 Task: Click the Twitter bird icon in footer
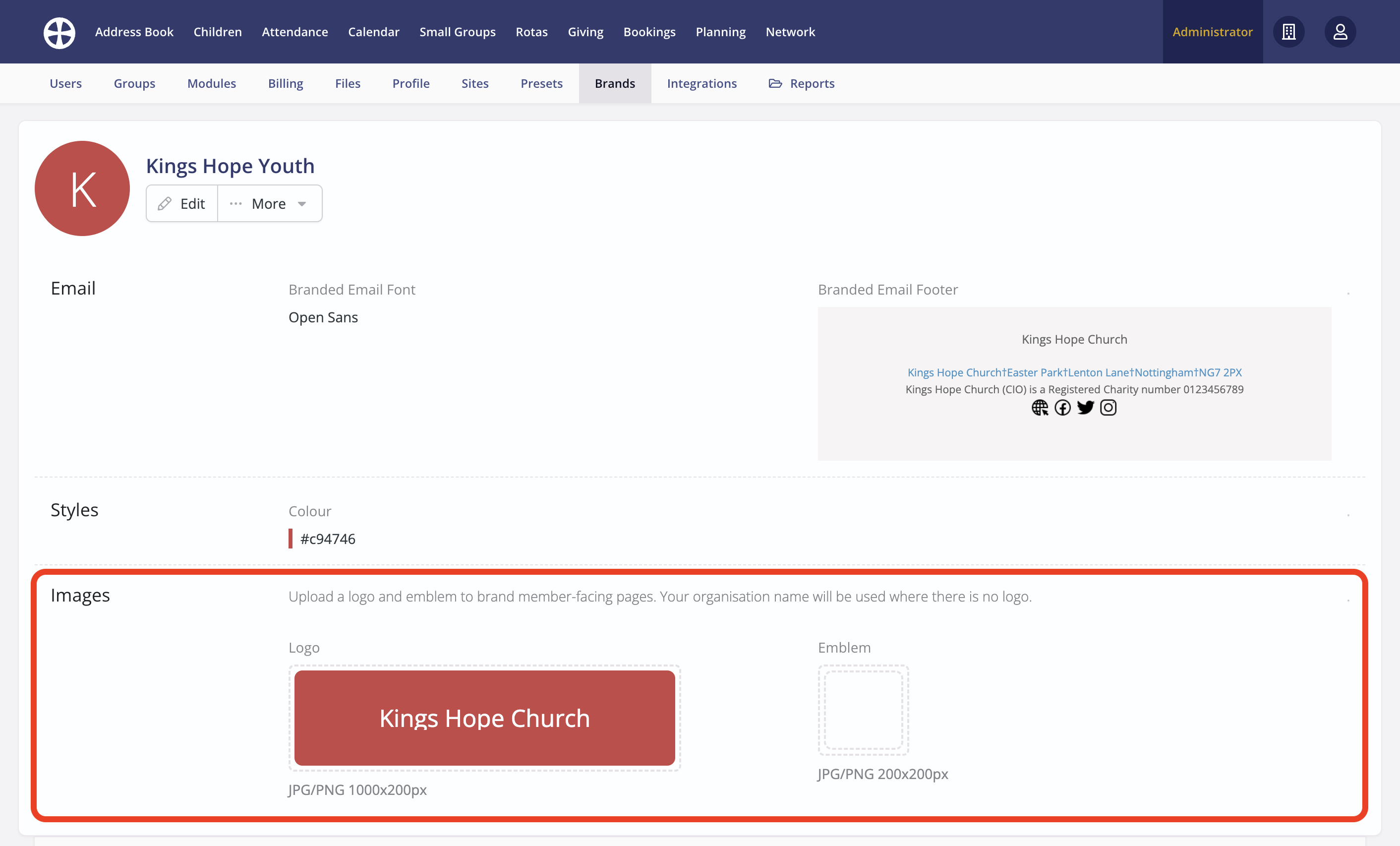1085,408
